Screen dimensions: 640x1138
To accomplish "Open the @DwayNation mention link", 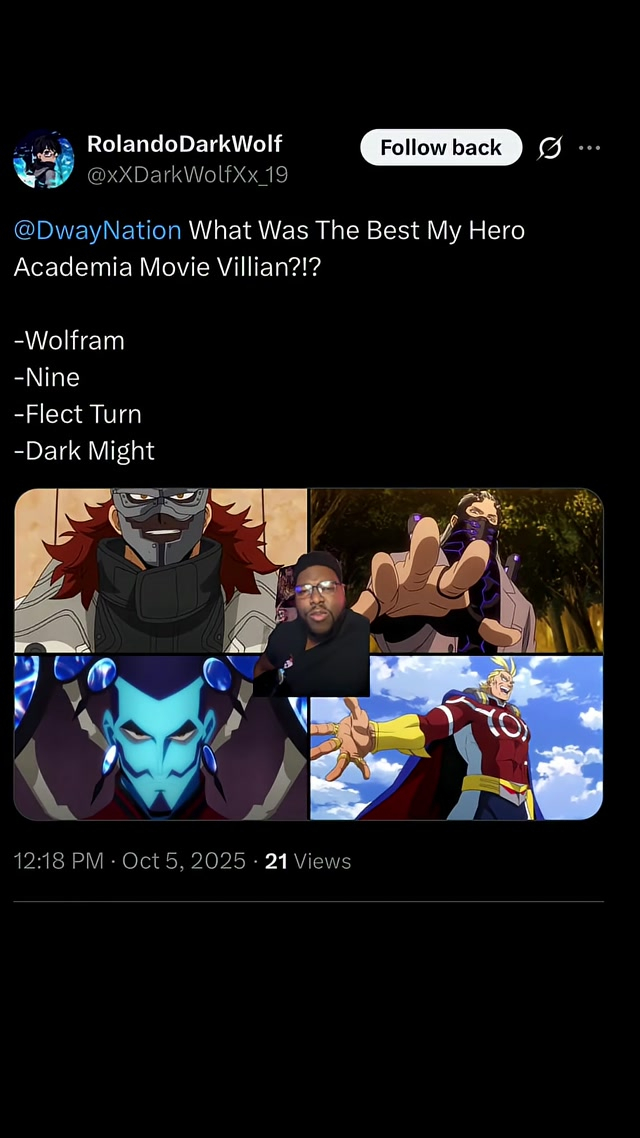I will point(97,230).
